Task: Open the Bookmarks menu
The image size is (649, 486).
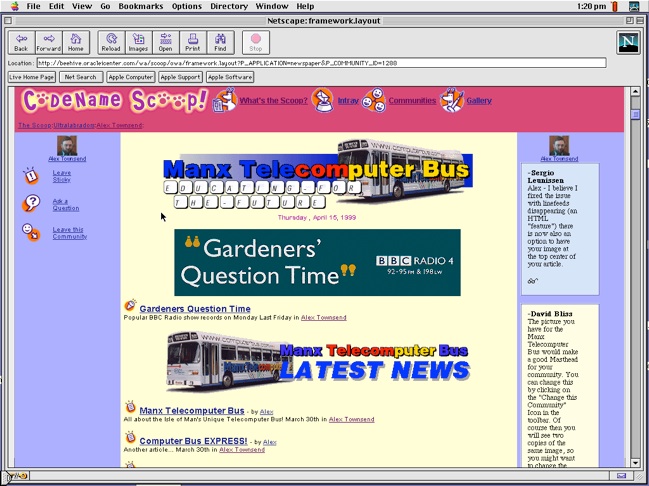Action: (x=140, y=6)
